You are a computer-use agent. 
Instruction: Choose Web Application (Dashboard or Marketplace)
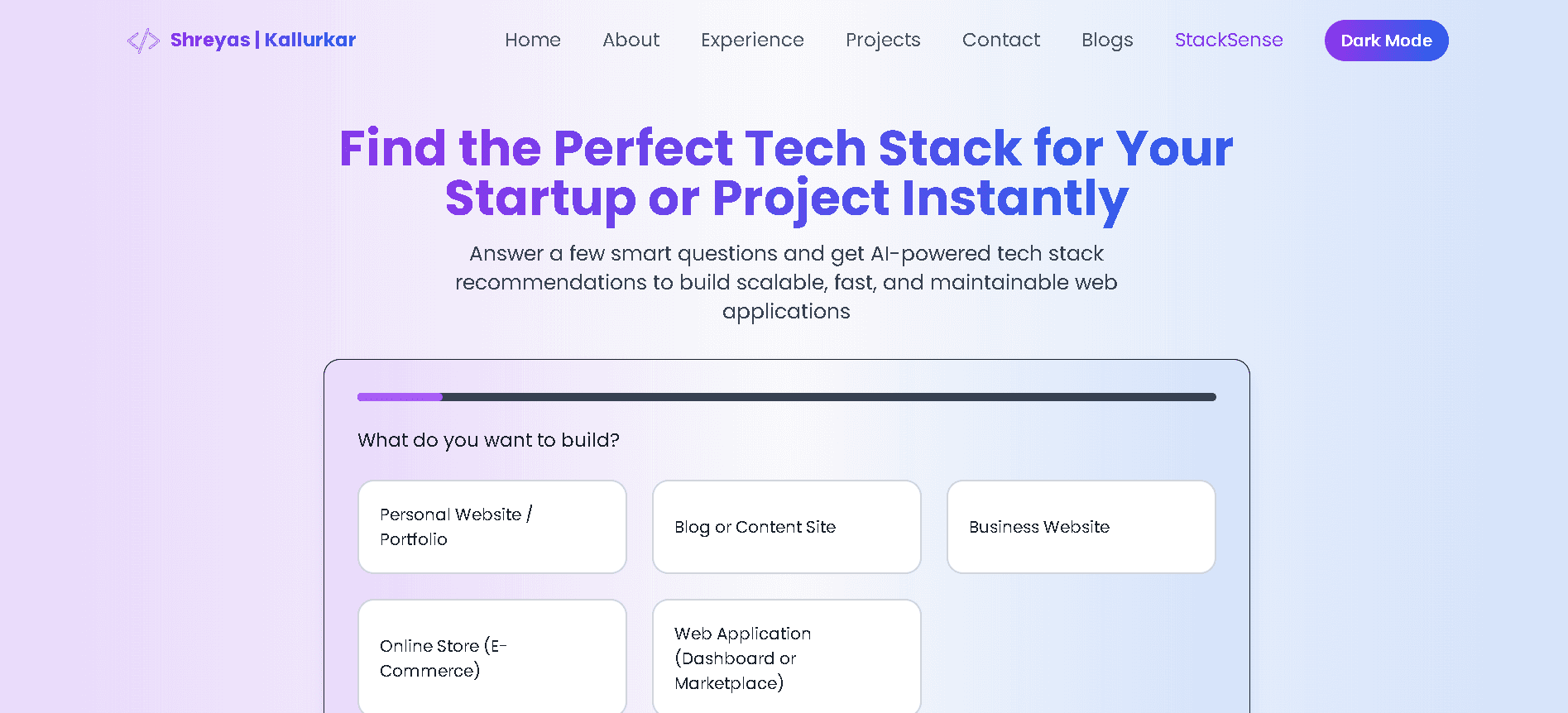786,658
